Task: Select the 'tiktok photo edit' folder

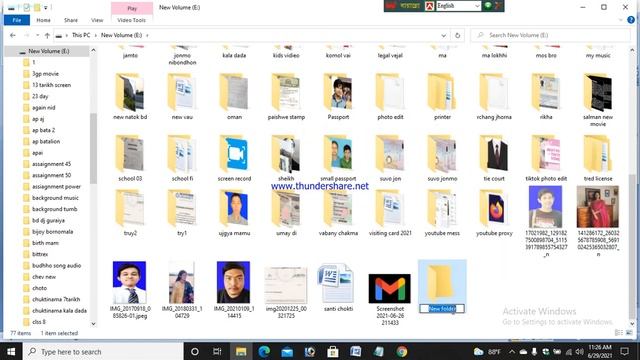Action: pyautogui.click(x=546, y=158)
